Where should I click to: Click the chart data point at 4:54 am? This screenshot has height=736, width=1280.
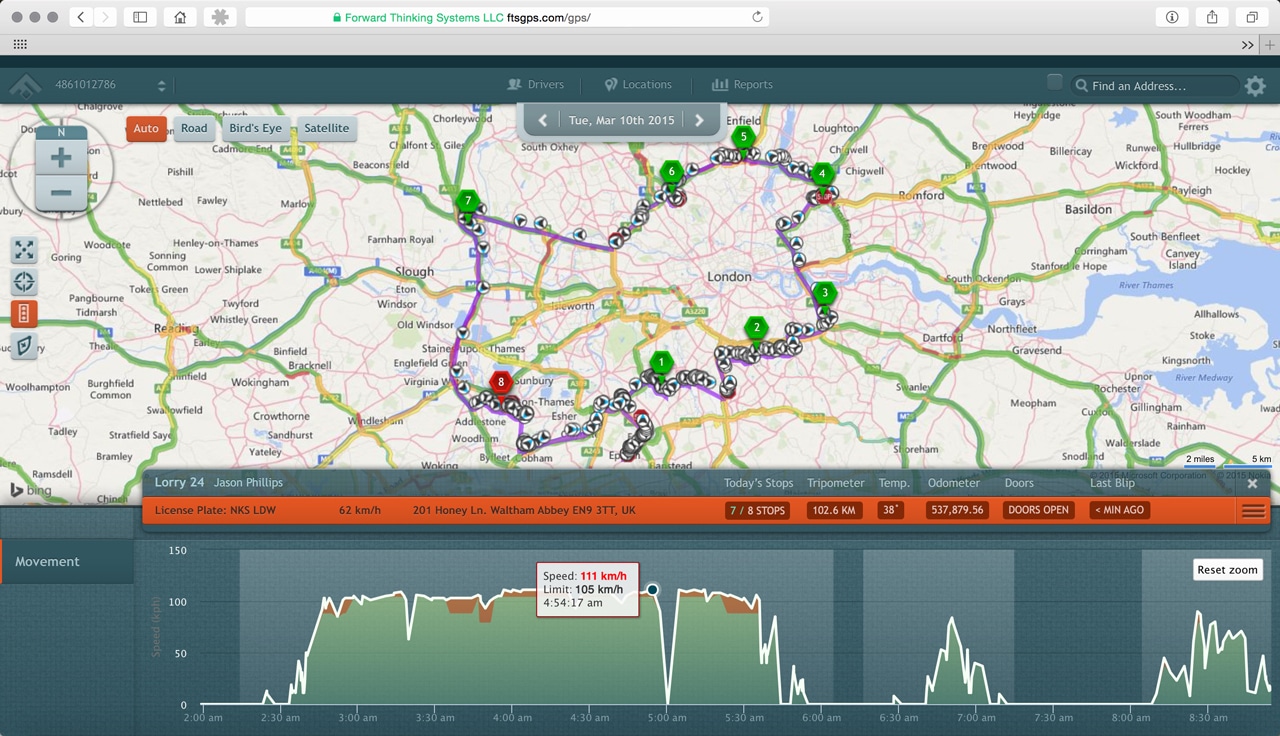point(652,590)
